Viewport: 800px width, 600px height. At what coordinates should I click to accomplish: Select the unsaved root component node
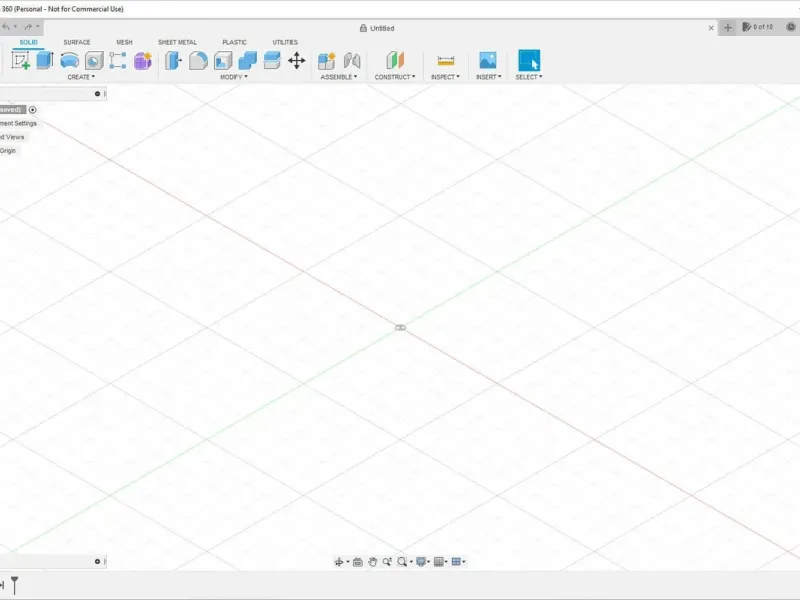pos(12,110)
